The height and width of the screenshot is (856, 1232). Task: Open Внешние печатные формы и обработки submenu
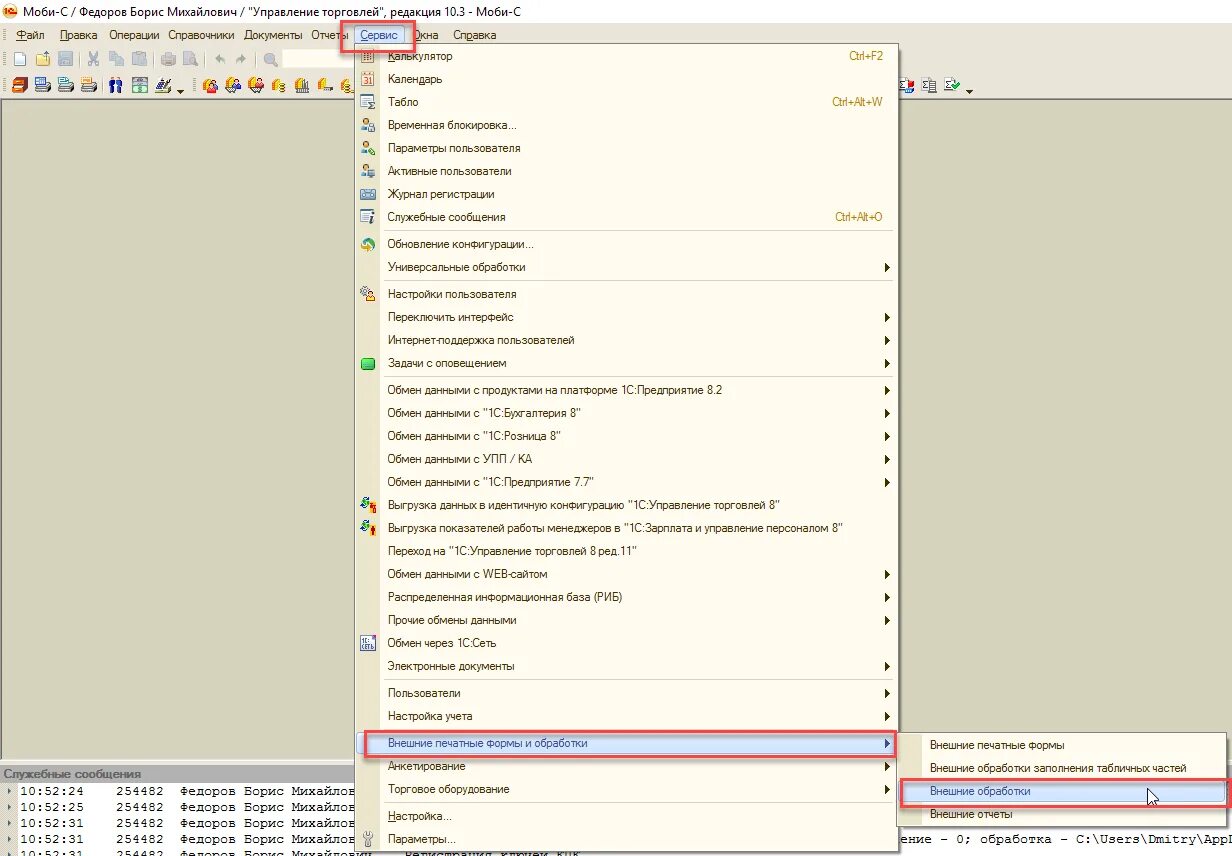628,743
